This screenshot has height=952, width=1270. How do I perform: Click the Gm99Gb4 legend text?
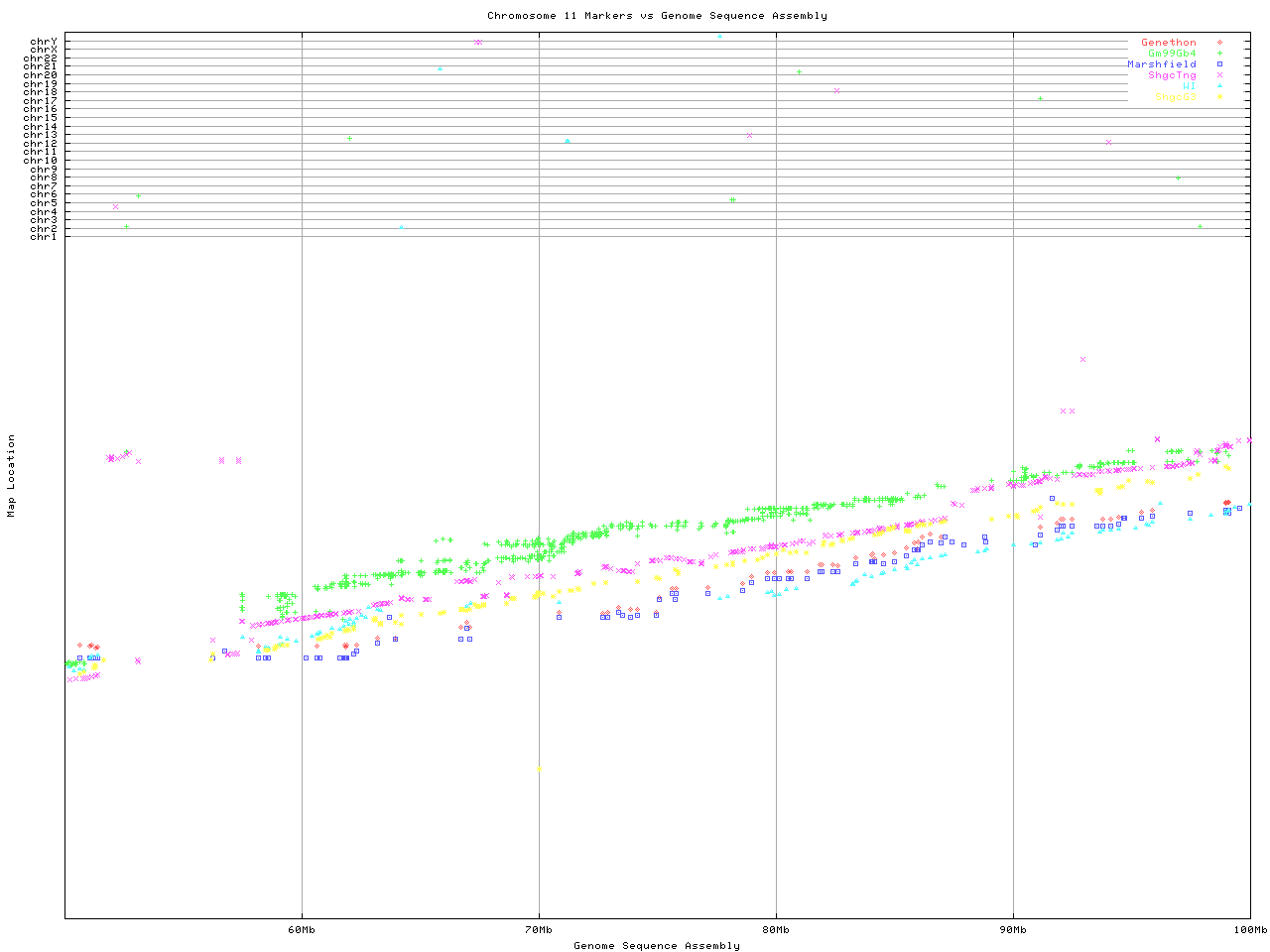point(1172,54)
